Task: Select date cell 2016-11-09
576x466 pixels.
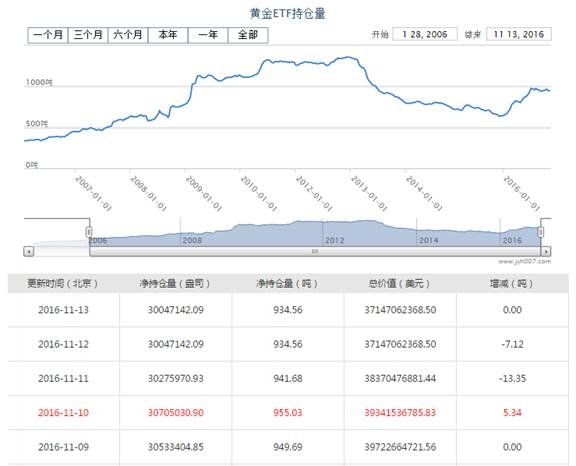Action: (64, 447)
